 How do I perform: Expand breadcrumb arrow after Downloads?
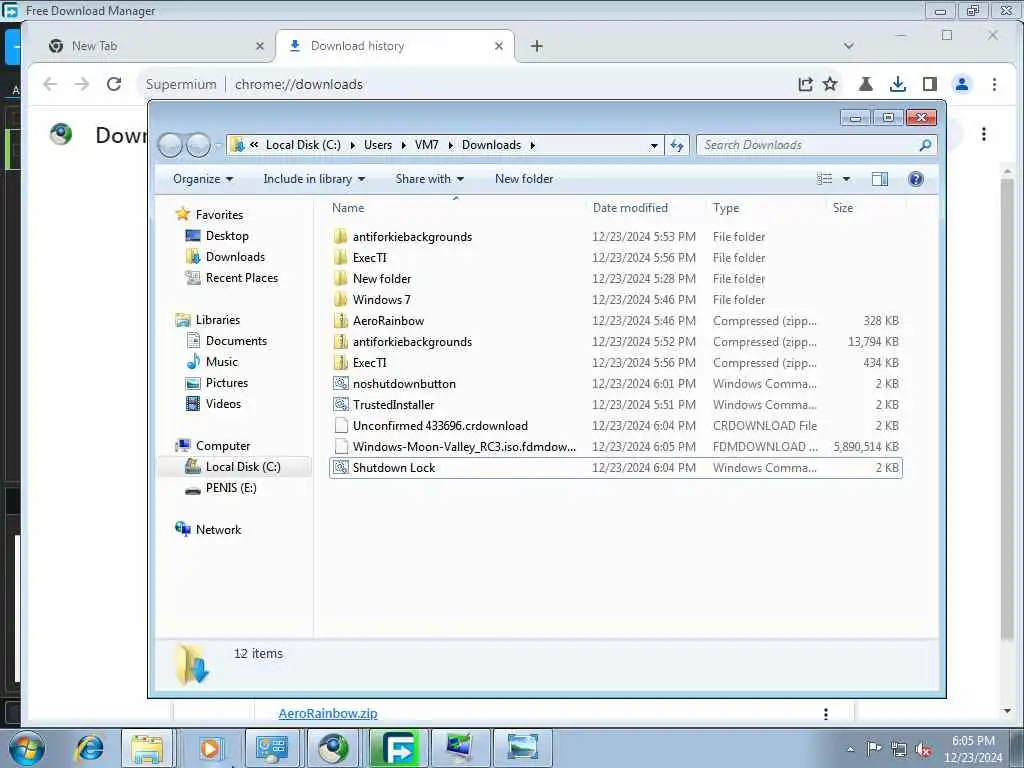click(x=533, y=145)
